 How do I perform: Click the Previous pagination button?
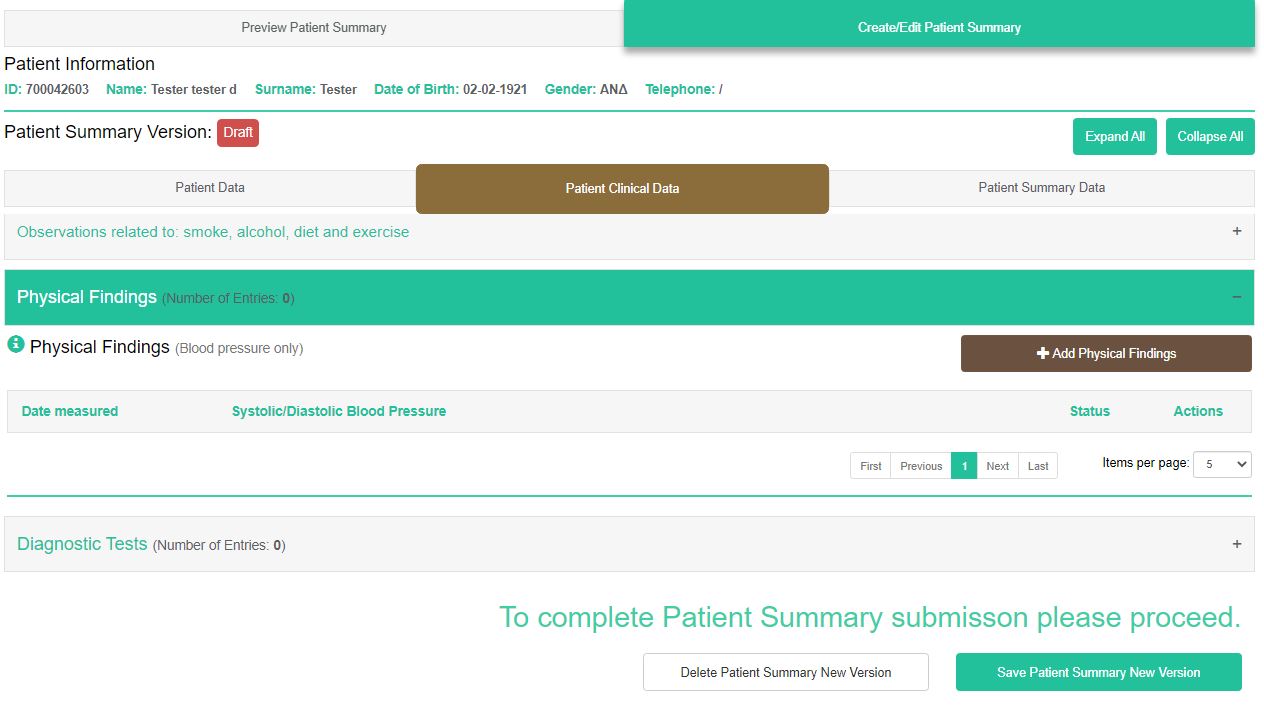(x=921, y=466)
